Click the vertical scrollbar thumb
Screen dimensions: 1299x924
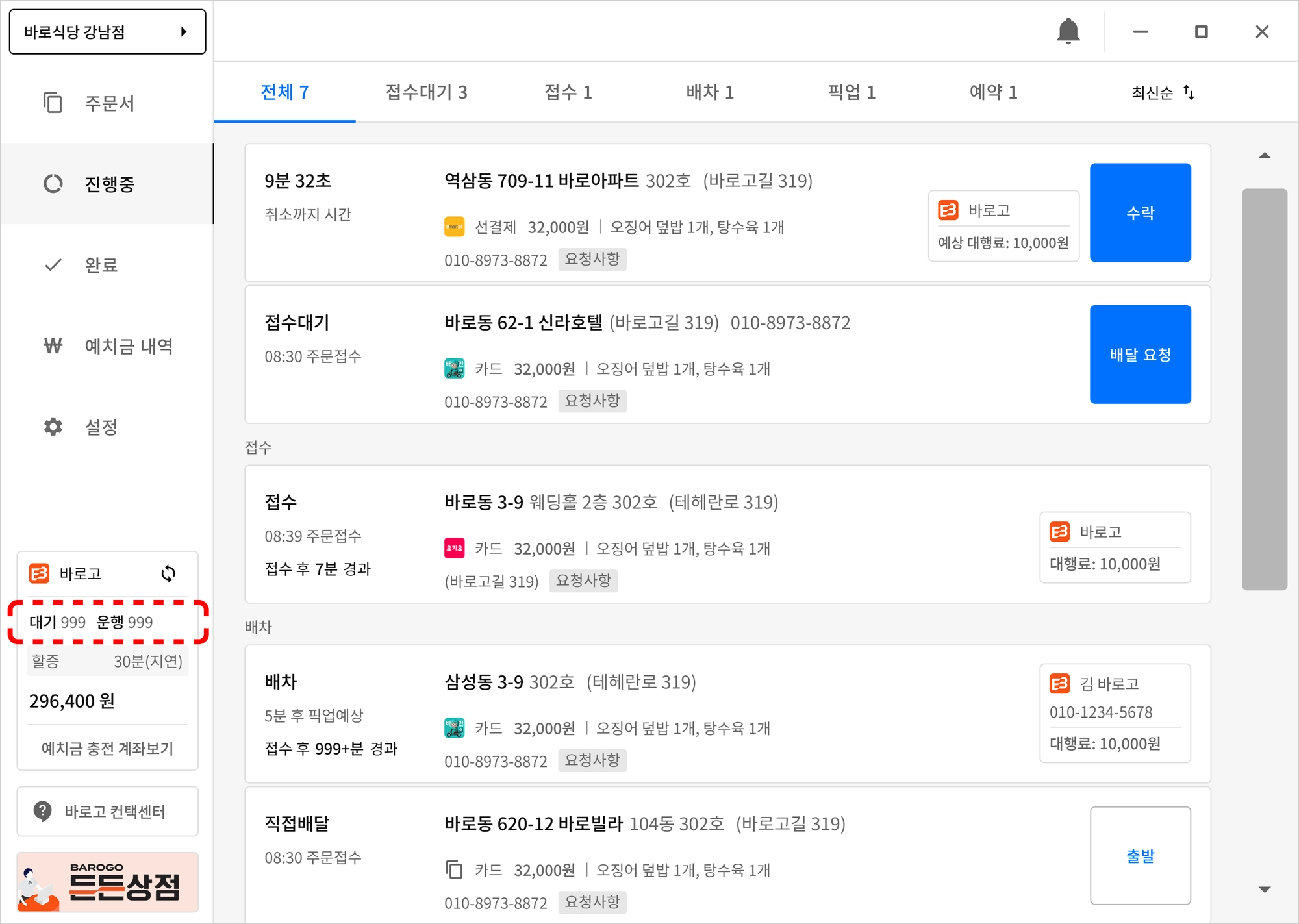[1265, 389]
